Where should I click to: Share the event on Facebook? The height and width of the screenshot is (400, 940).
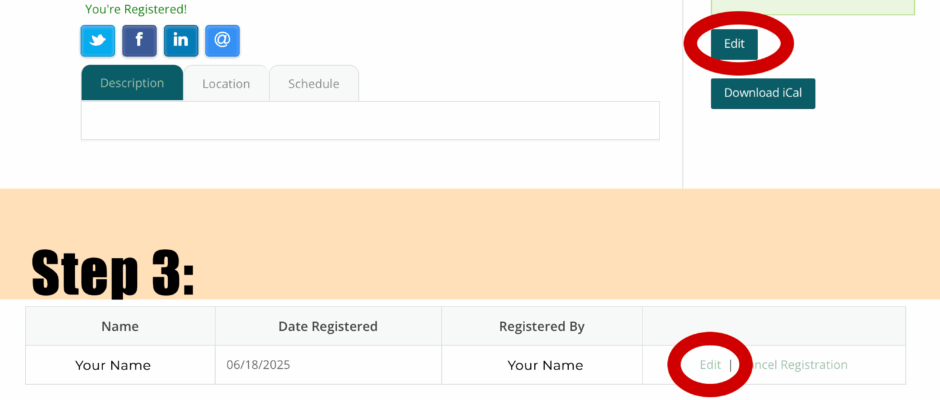(x=139, y=41)
